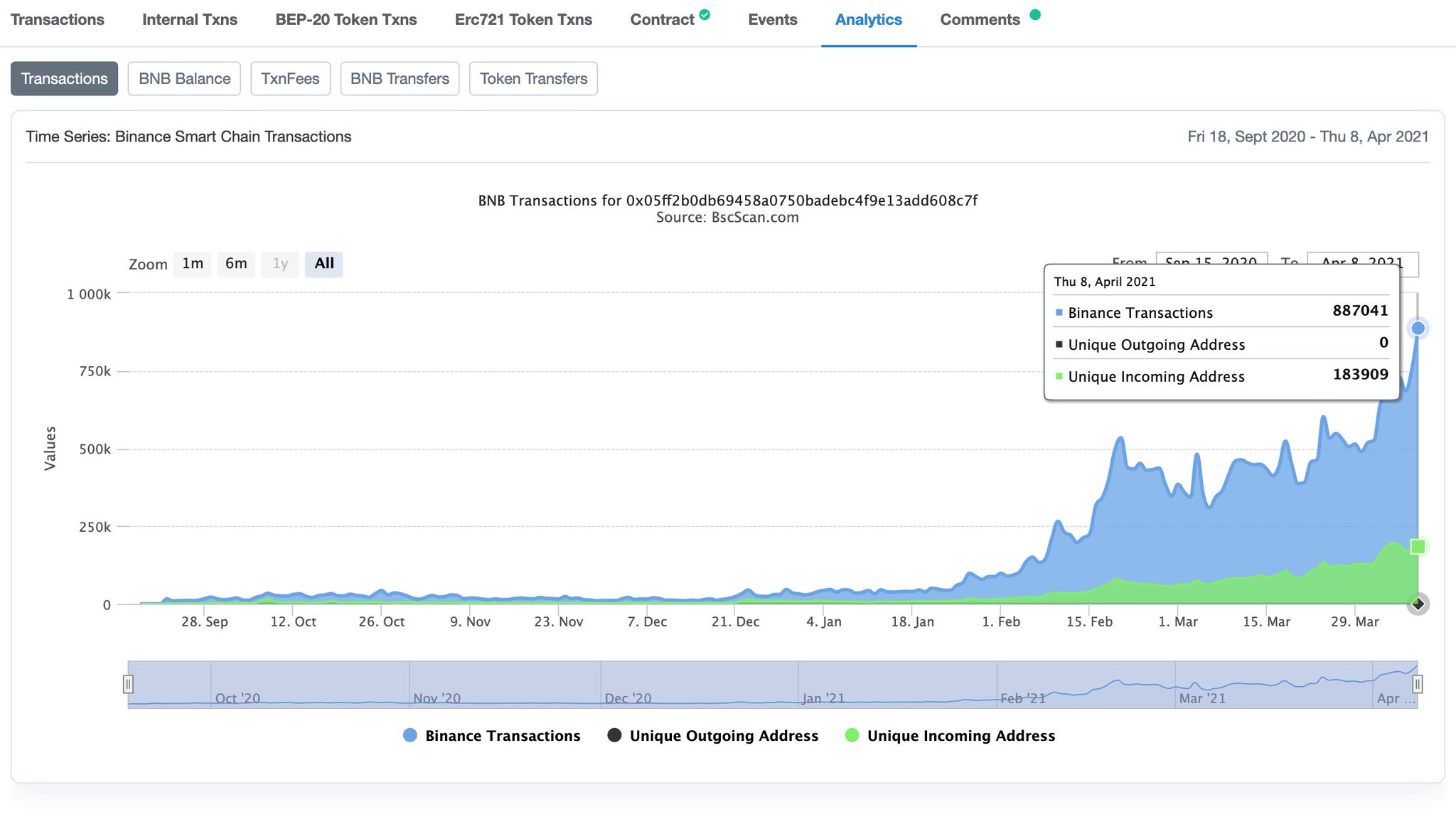Click the 887041 value in tooltip
This screenshot has height=839, width=1456.
click(1360, 311)
